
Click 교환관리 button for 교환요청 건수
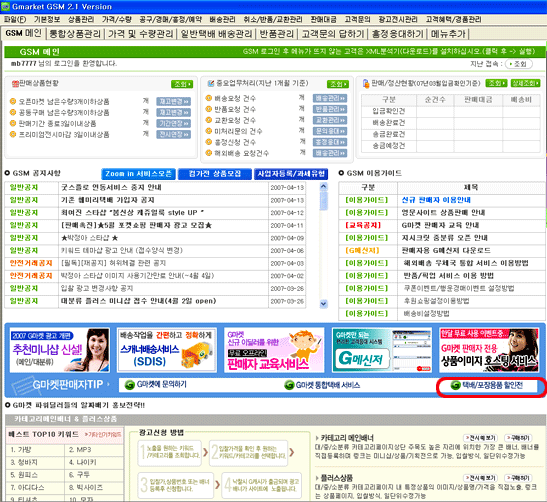330,120
